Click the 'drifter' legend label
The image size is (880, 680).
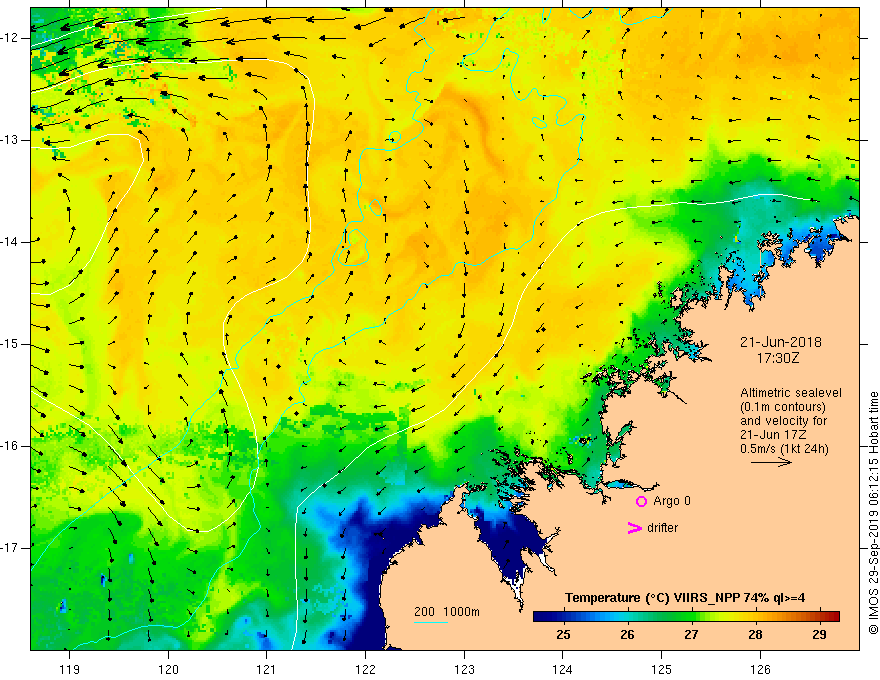[x=662, y=528]
